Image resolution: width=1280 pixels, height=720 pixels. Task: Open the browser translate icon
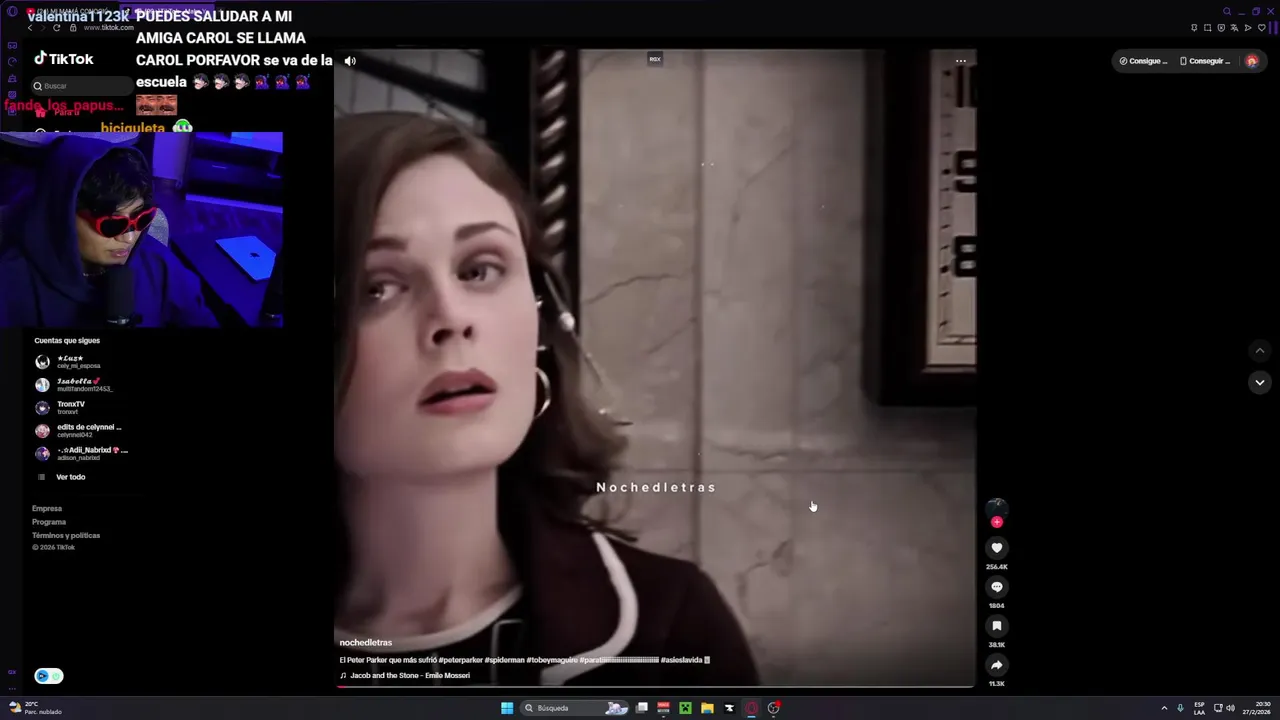coord(1235,27)
